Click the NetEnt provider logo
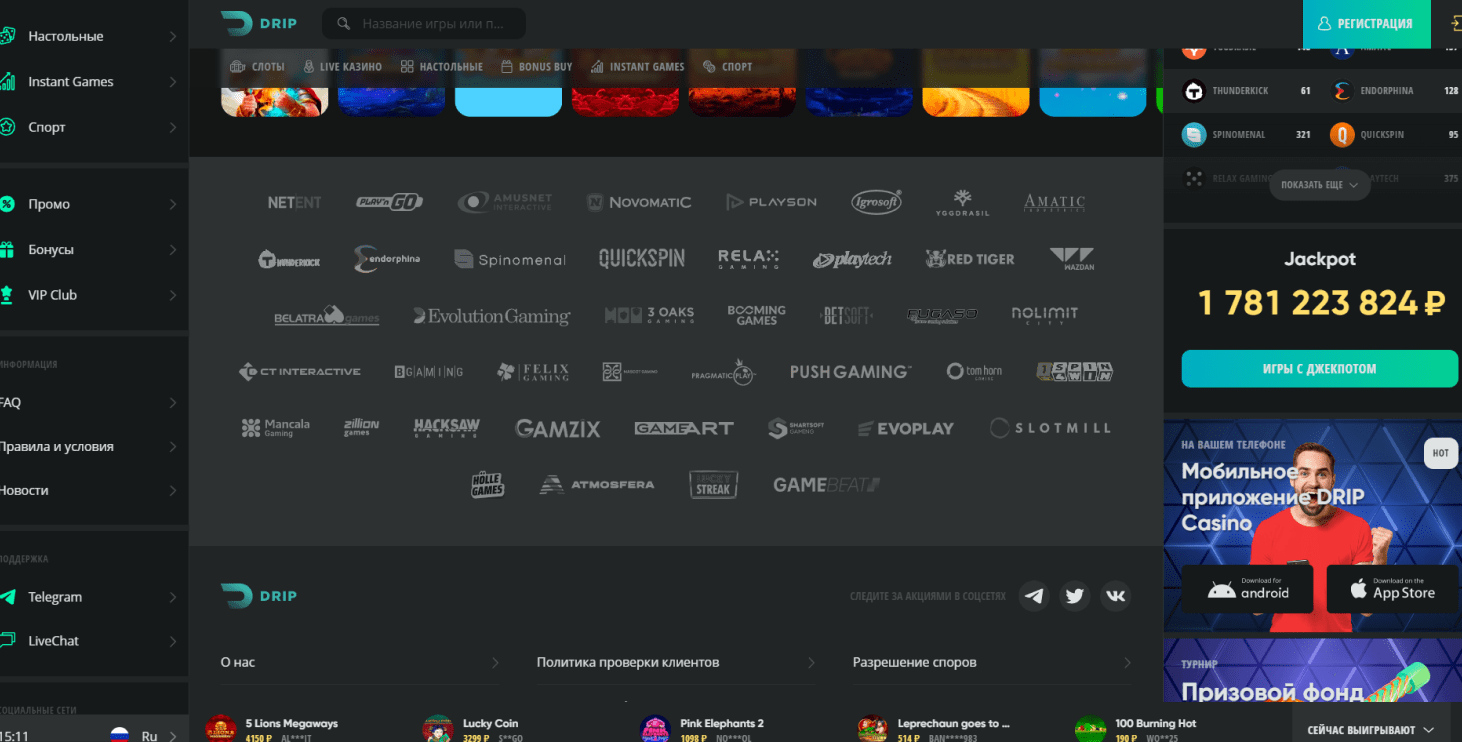Viewport: 1462px width, 742px height. pos(294,202)
